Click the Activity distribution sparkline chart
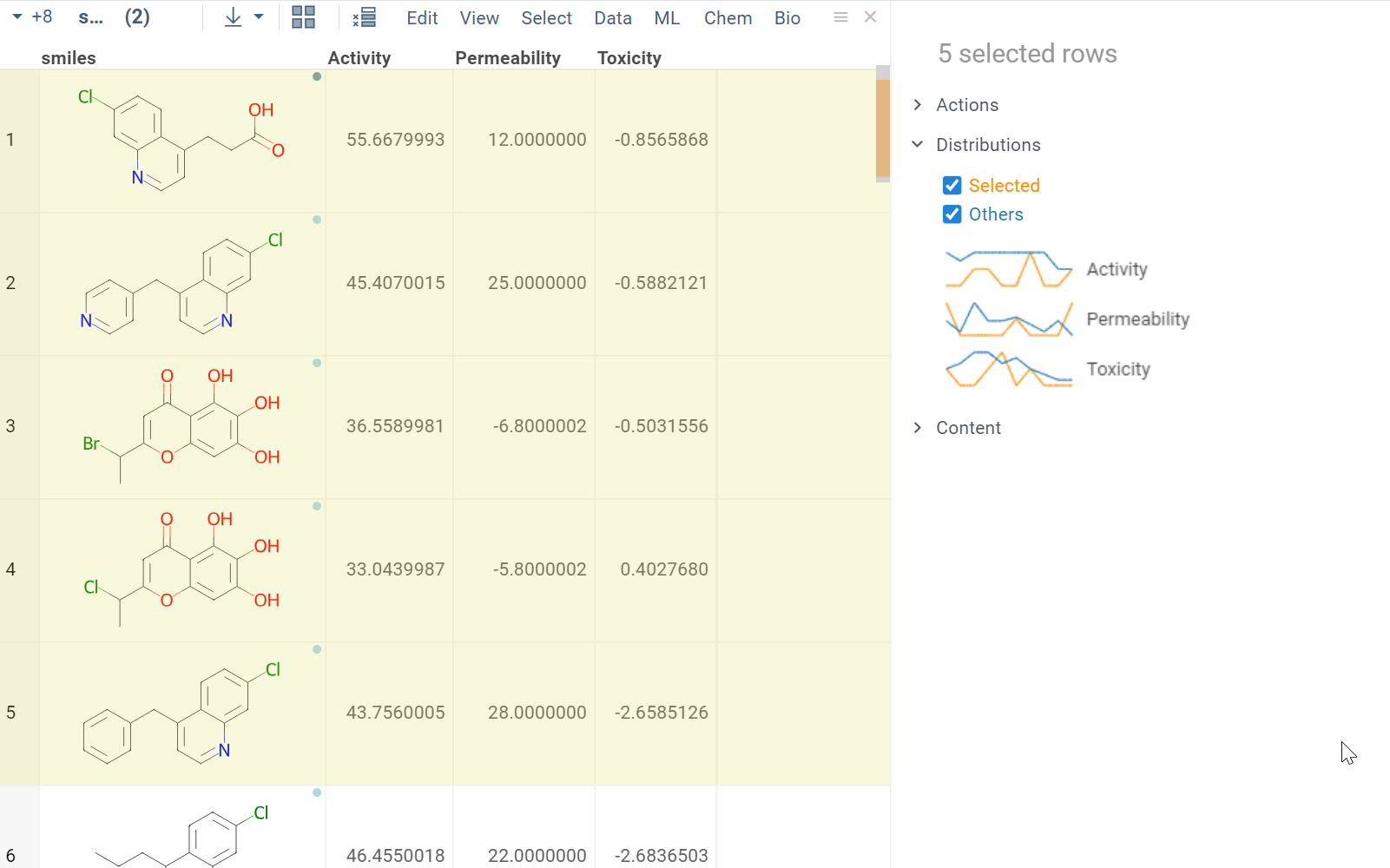 tap(1009, 269)
